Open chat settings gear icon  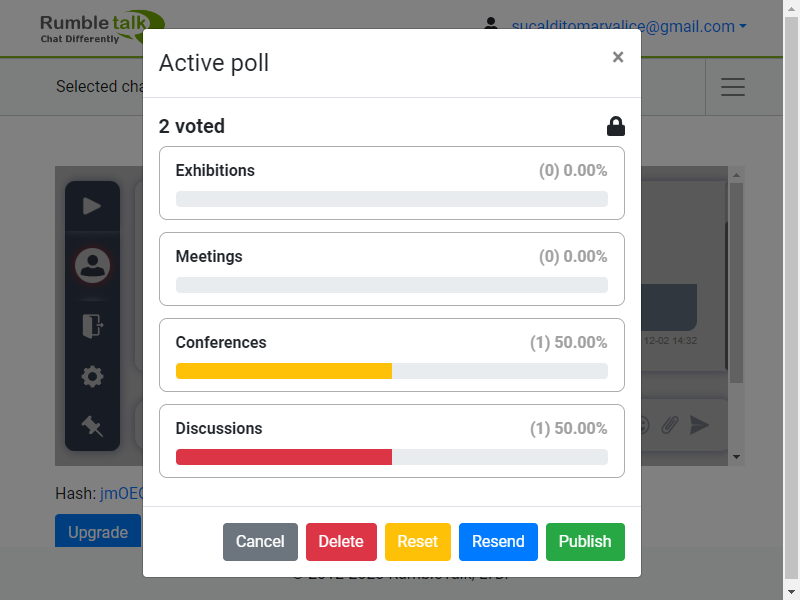tap(92, 377)
